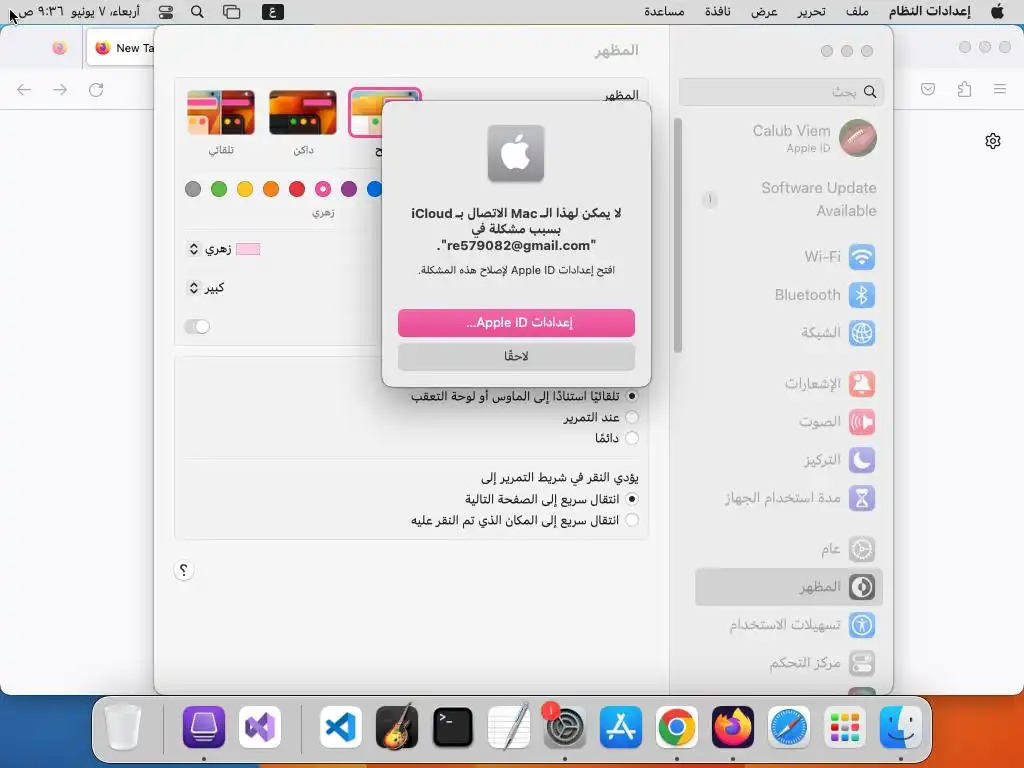Image resolution: width=1024 pixels, height=768 pixels.
Task: Click the Calub Viem Apple ID avatar
Action: [857, 138]
